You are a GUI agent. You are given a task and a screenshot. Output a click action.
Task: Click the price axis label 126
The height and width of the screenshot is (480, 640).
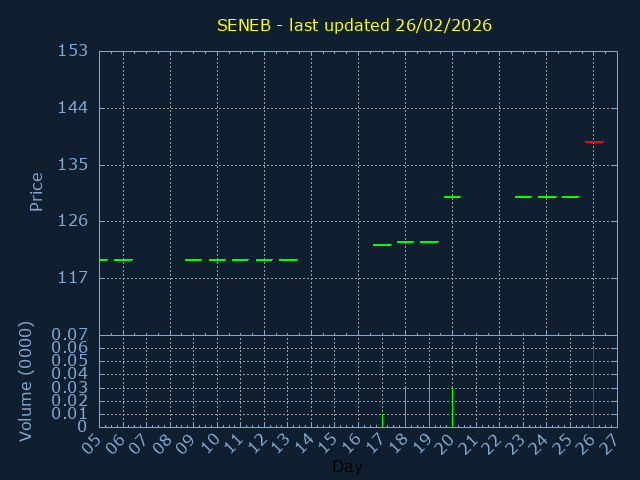click(73, 221)
